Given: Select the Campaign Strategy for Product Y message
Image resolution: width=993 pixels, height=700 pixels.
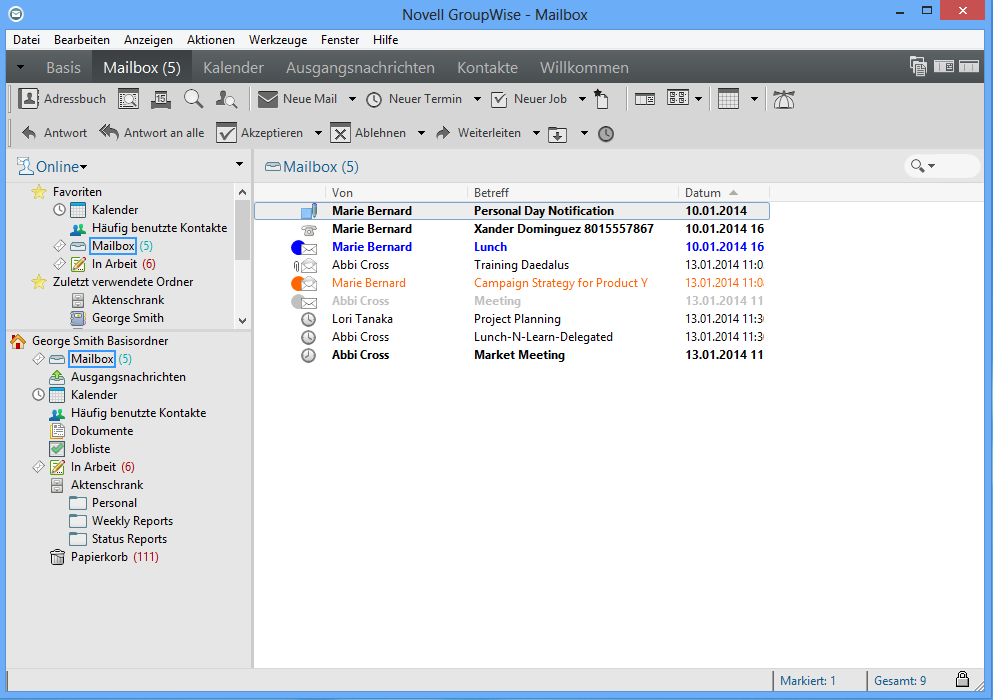Looking at the screenshot, I should coord(512,283).
